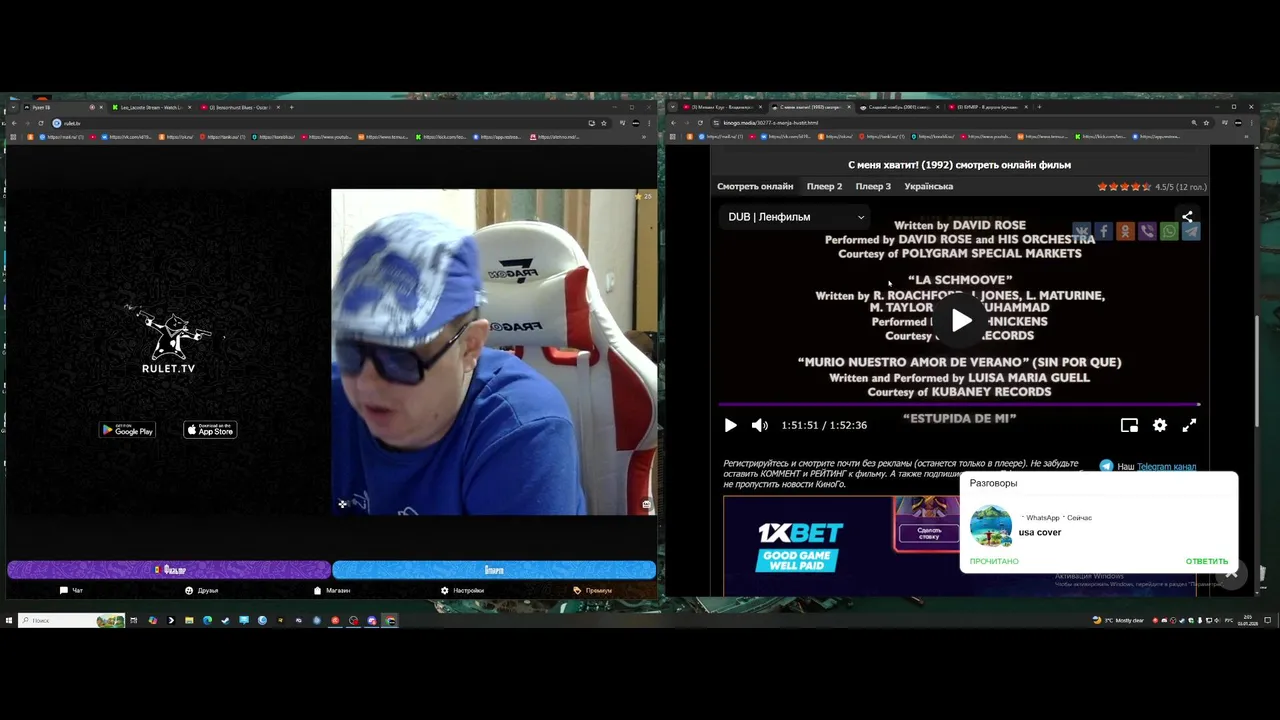The width and height of the screenshot is (1280, 720).
Task: Open picture-in-picture mode in the player
Action: tap(1129, 425)
